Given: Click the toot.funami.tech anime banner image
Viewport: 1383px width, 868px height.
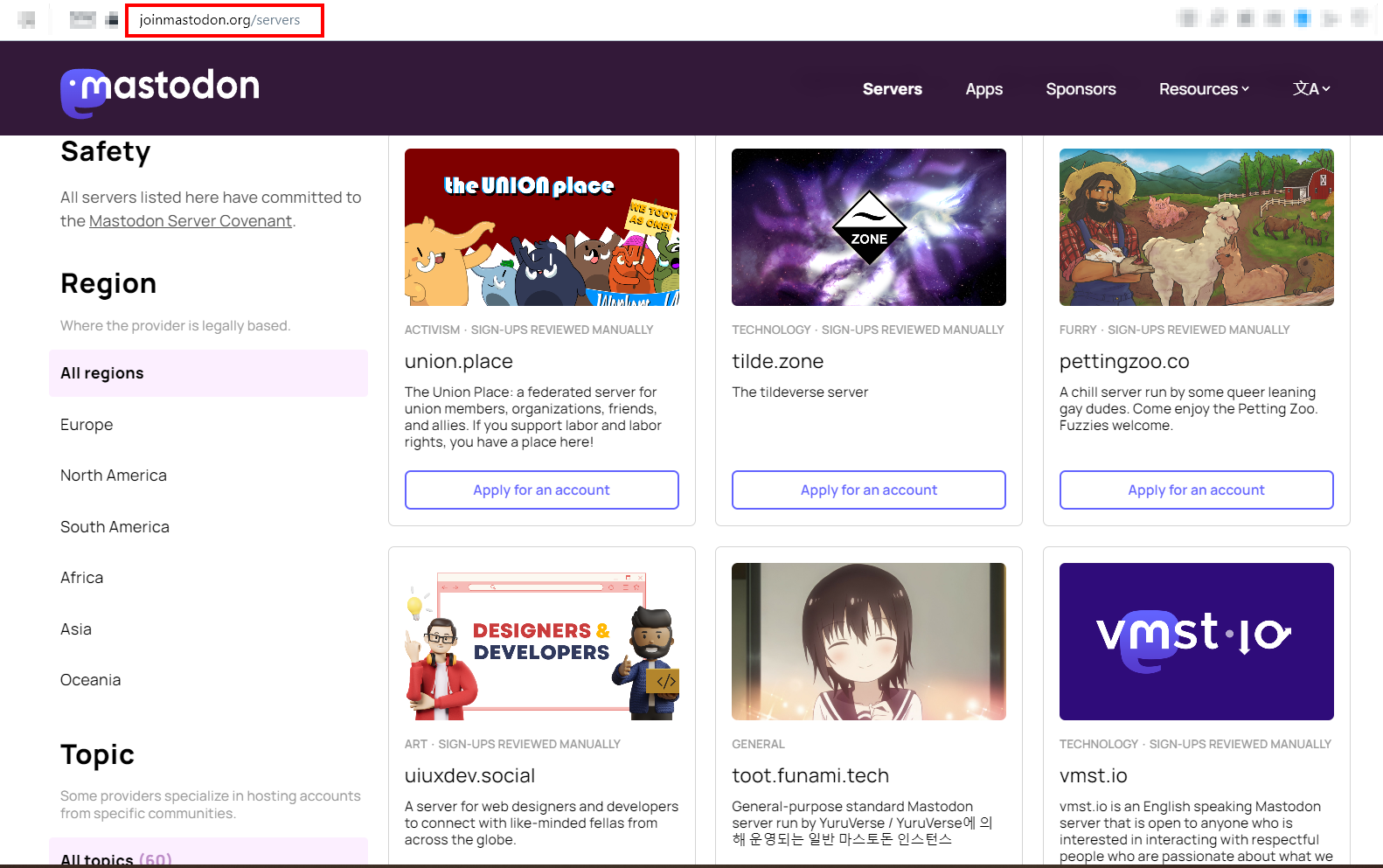Looking at the screenshot, I should coord(869,642).
